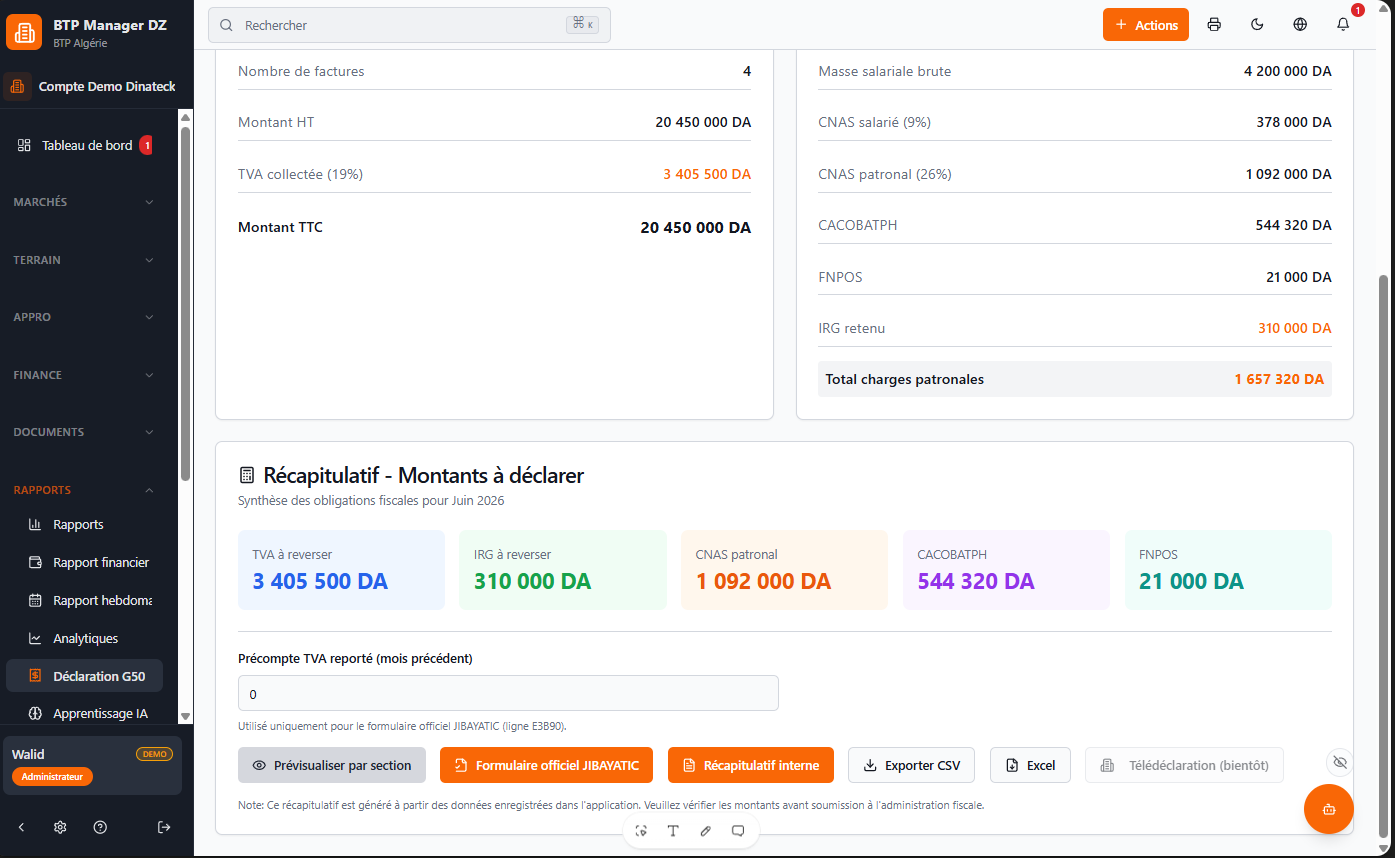Click the CNAS patronal summary card
Viewport: 1395px width, 858px height.
pyautogui.click(x=785, y=570)
